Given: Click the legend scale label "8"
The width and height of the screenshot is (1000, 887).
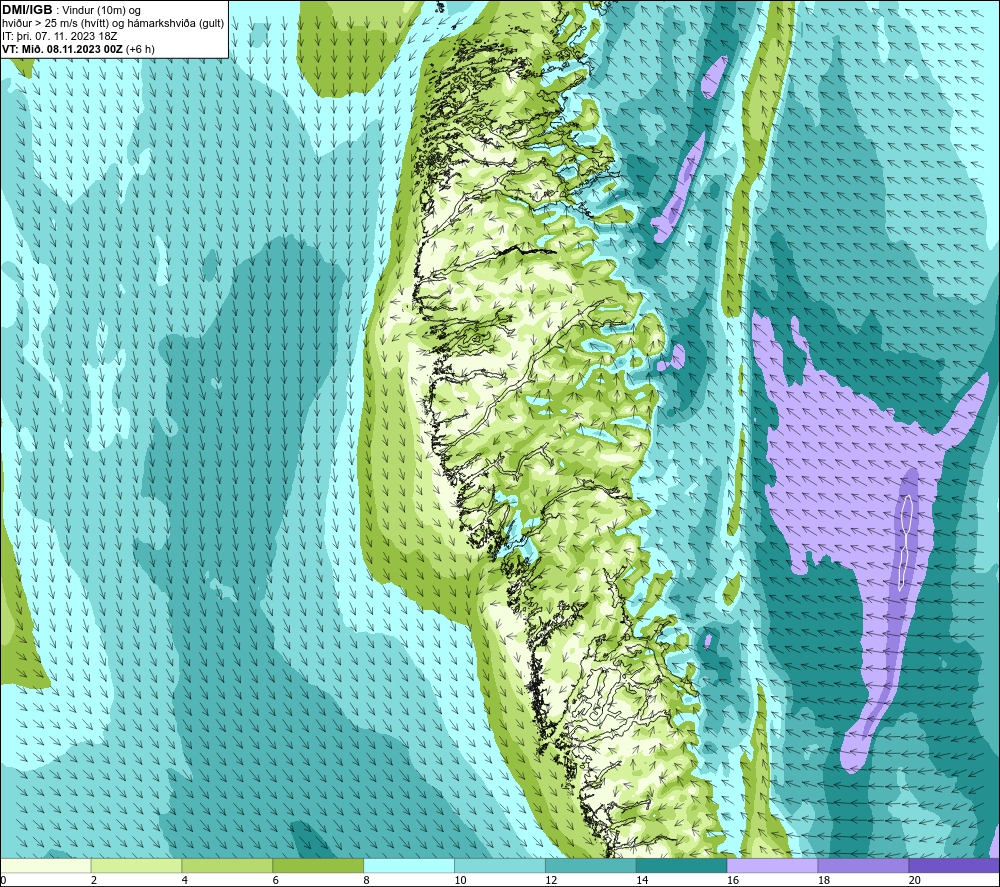Looking at the screenshot, I should [x=367, y=880].
